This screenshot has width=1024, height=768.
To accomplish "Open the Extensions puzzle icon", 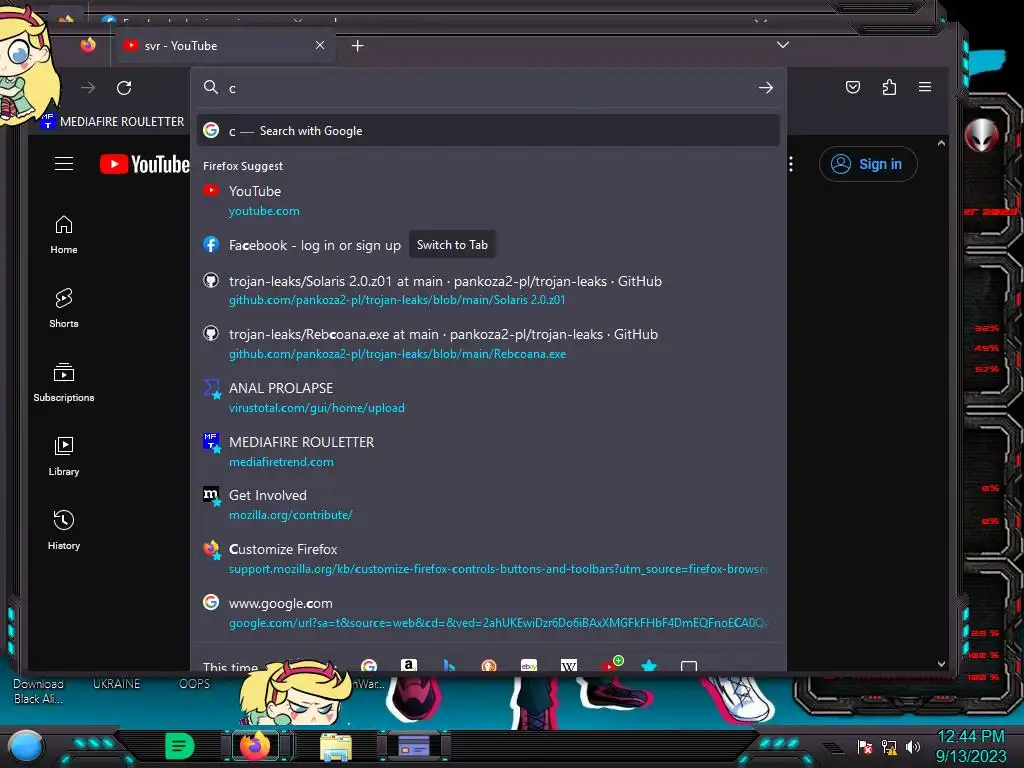I will pyautogui.click(x=889, y=87).
